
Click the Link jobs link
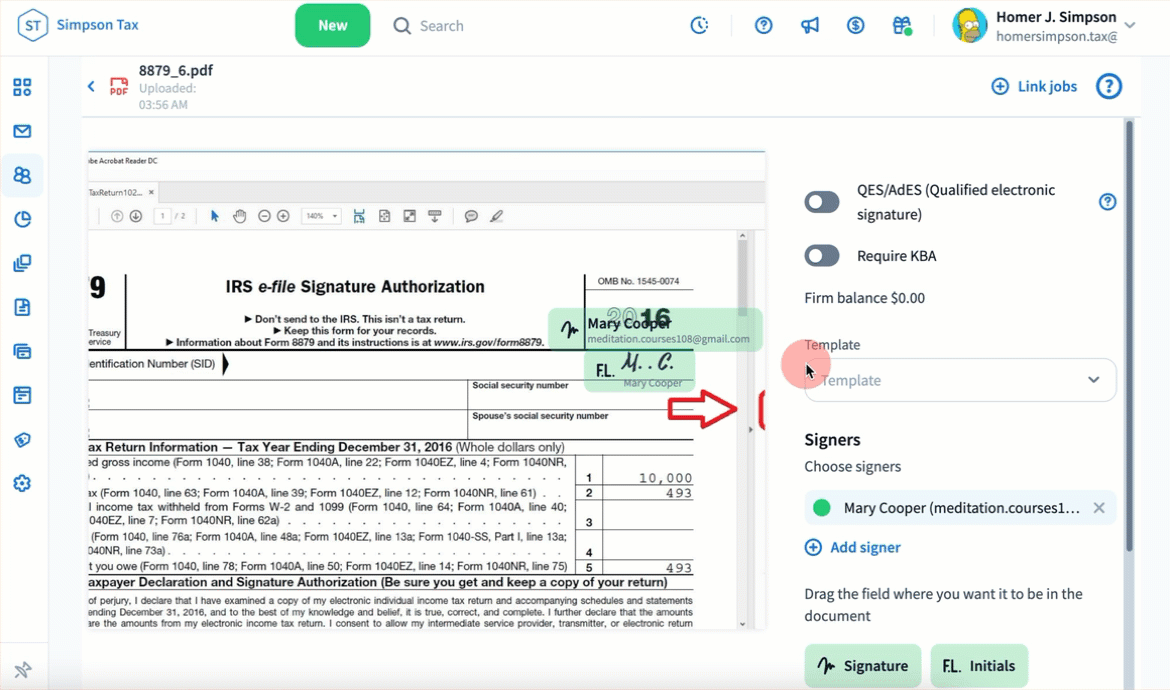coord(1034,87)
